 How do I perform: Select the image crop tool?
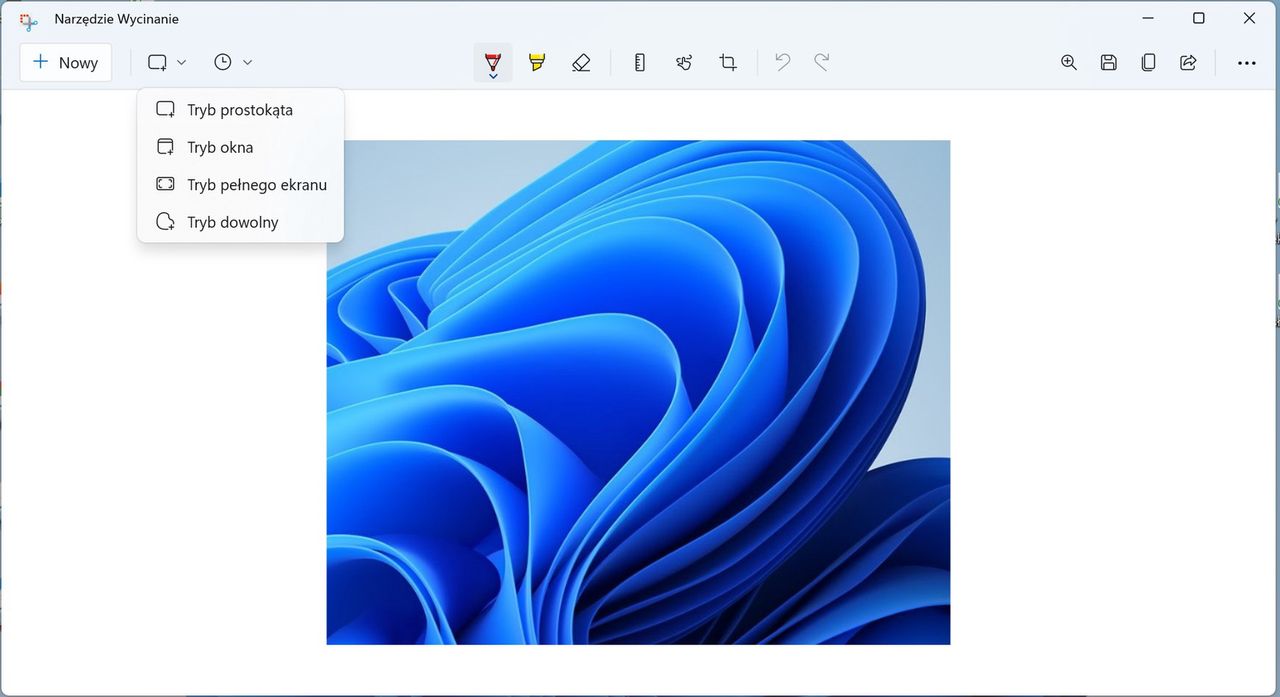728,62
